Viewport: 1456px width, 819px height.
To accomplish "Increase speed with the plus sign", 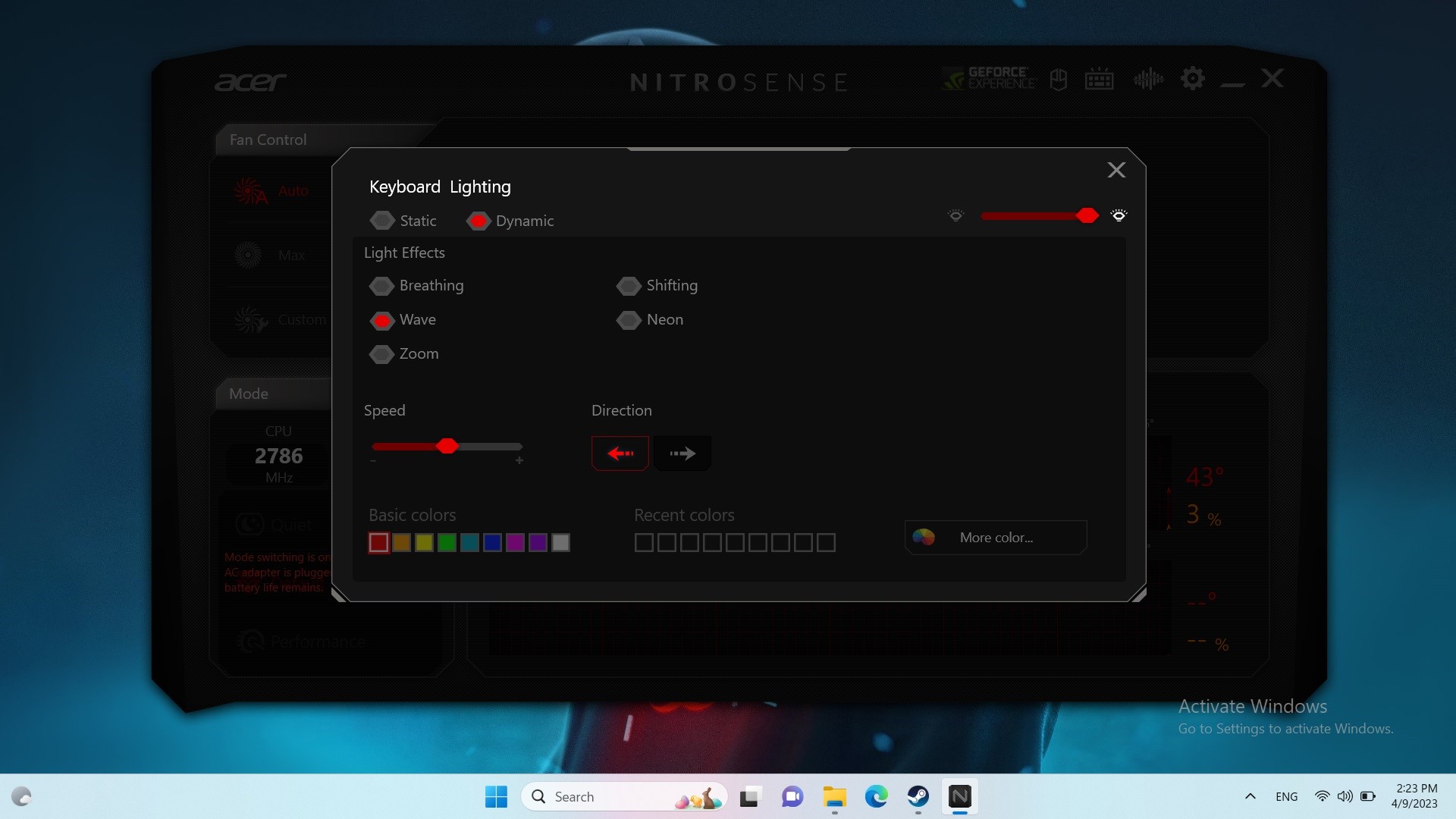I will [519, 460].
